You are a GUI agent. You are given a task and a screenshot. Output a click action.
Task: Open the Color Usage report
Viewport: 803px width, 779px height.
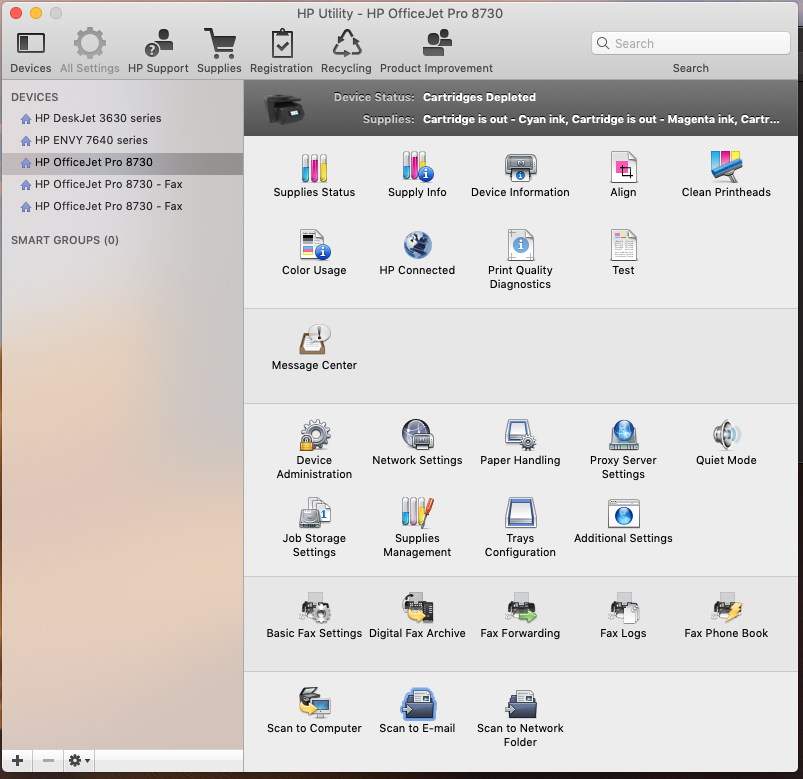click(314, 245)
